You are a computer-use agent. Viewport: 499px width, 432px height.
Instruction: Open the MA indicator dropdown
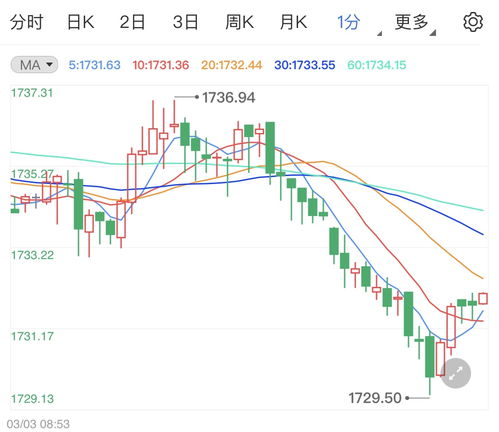(34, 65)
